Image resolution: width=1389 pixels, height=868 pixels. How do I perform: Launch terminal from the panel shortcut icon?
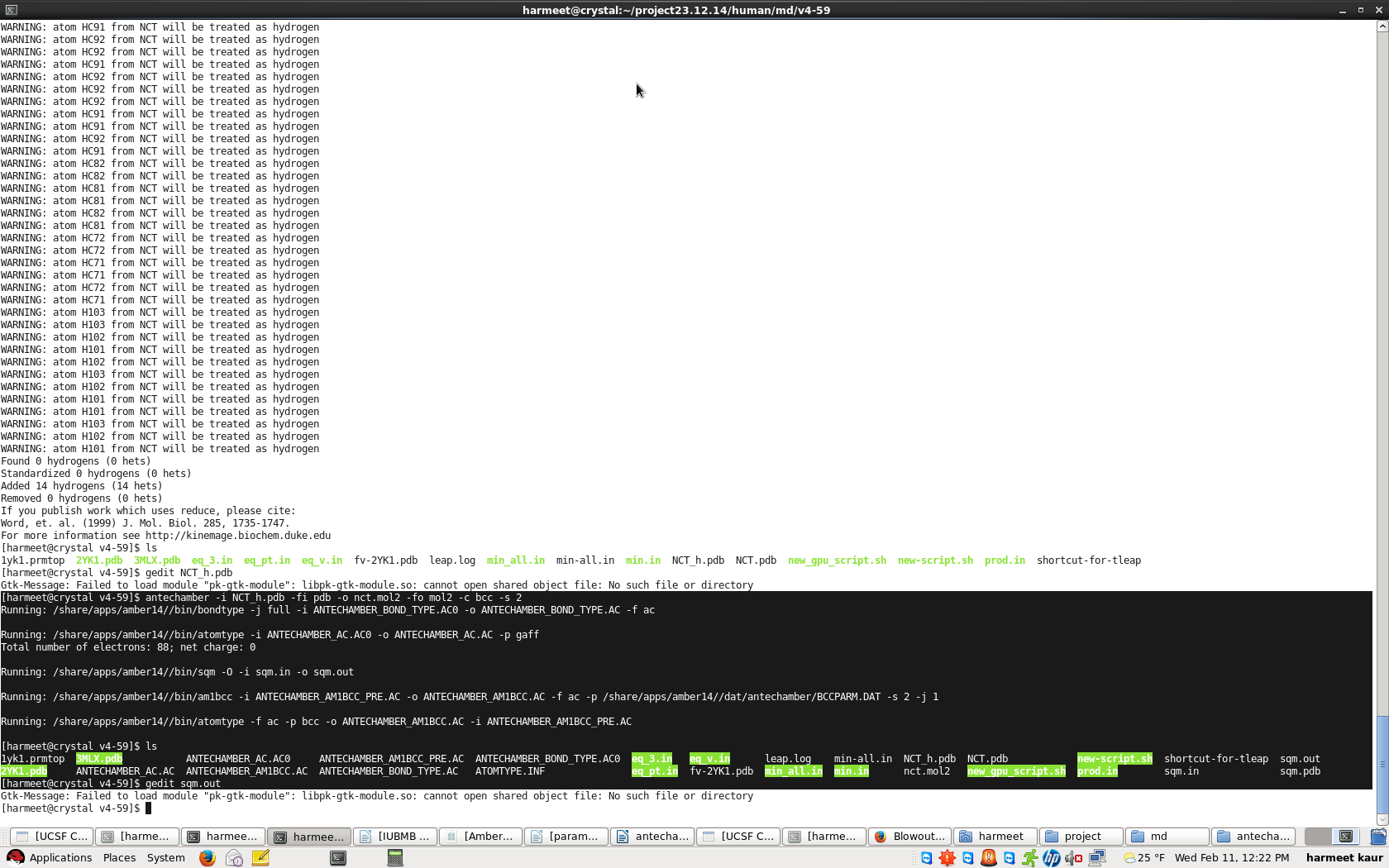338,858
